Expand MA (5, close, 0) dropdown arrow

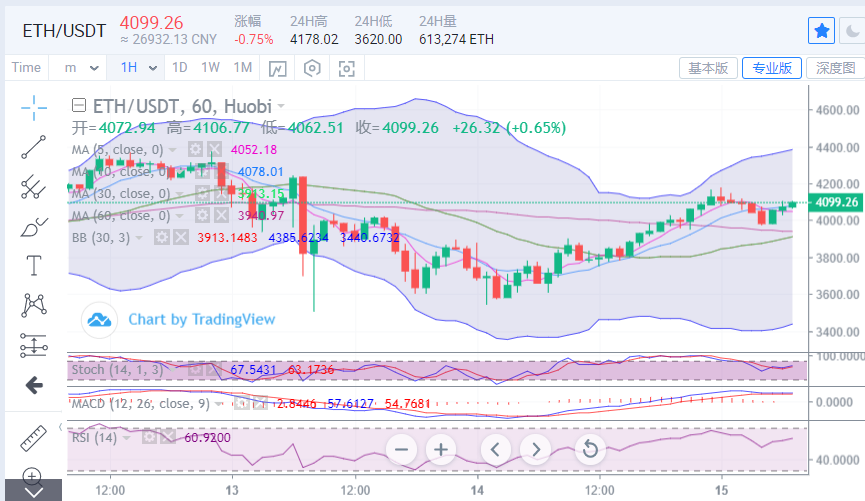point(173,150)
